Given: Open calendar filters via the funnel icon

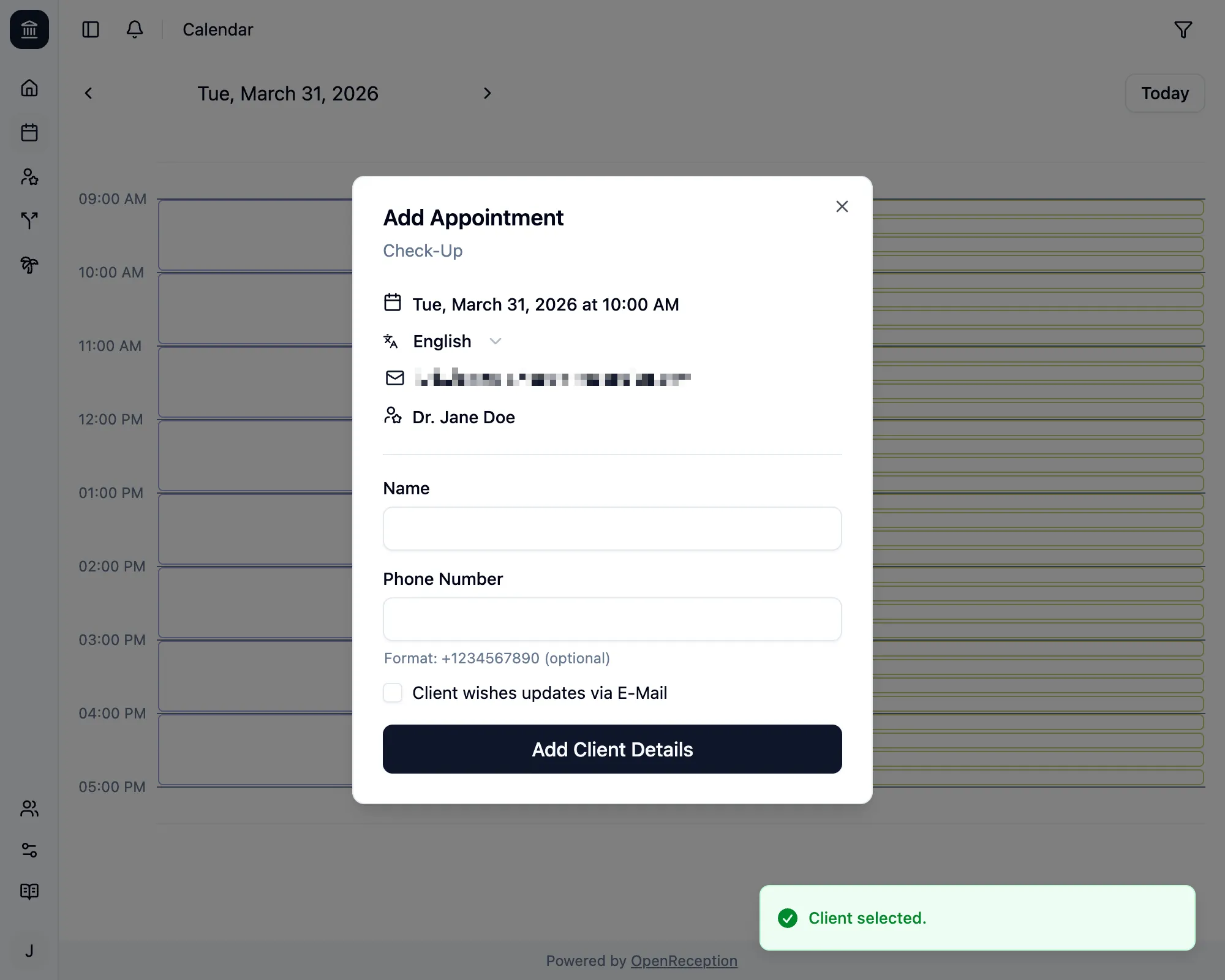Looking at the screenshot, I should pyautogui.click(x=1183, y=29).
